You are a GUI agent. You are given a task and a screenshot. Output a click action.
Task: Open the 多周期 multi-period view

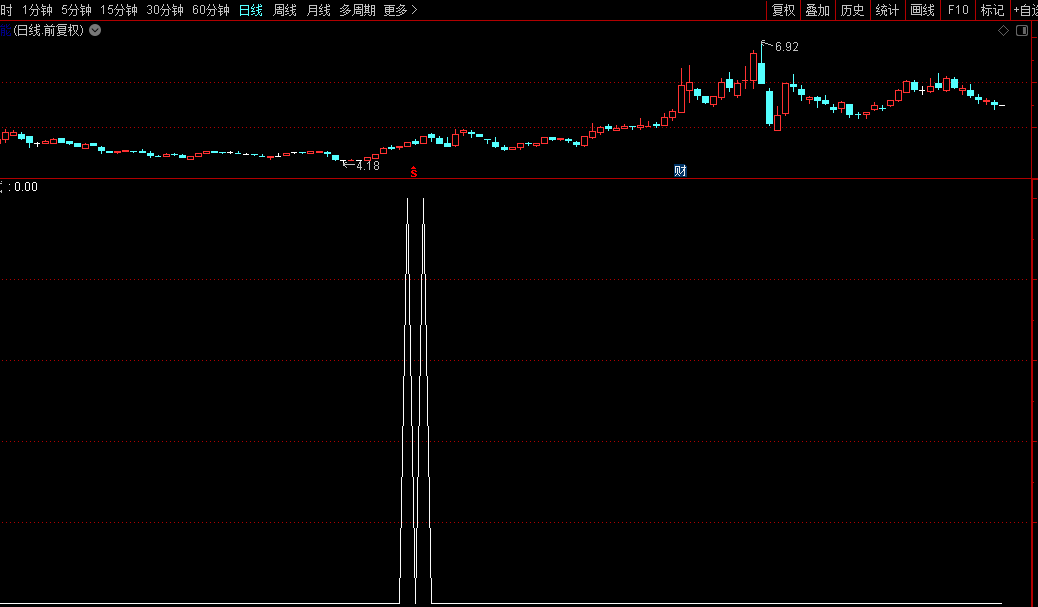(x=357, y=10)
